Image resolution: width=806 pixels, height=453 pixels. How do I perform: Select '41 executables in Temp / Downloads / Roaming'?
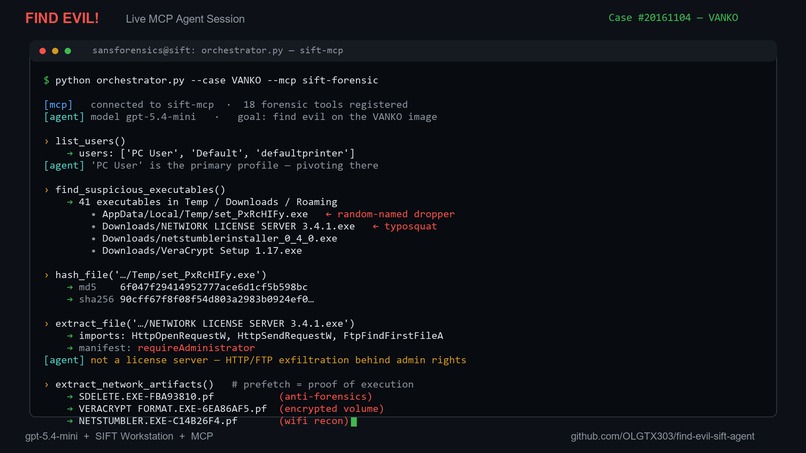(x=208, y=202)
